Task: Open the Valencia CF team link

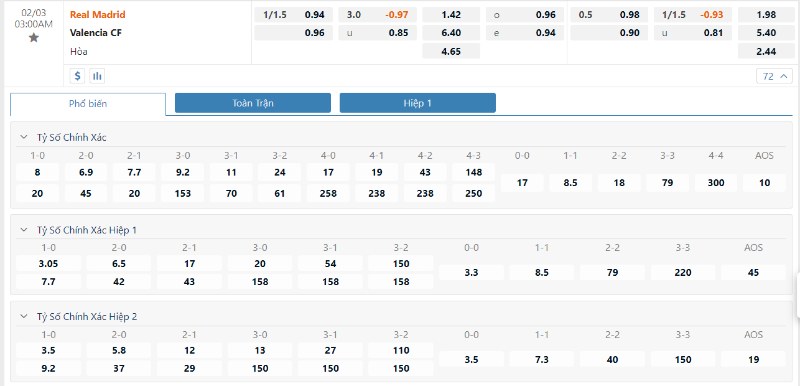Action: tap(96, 33)
